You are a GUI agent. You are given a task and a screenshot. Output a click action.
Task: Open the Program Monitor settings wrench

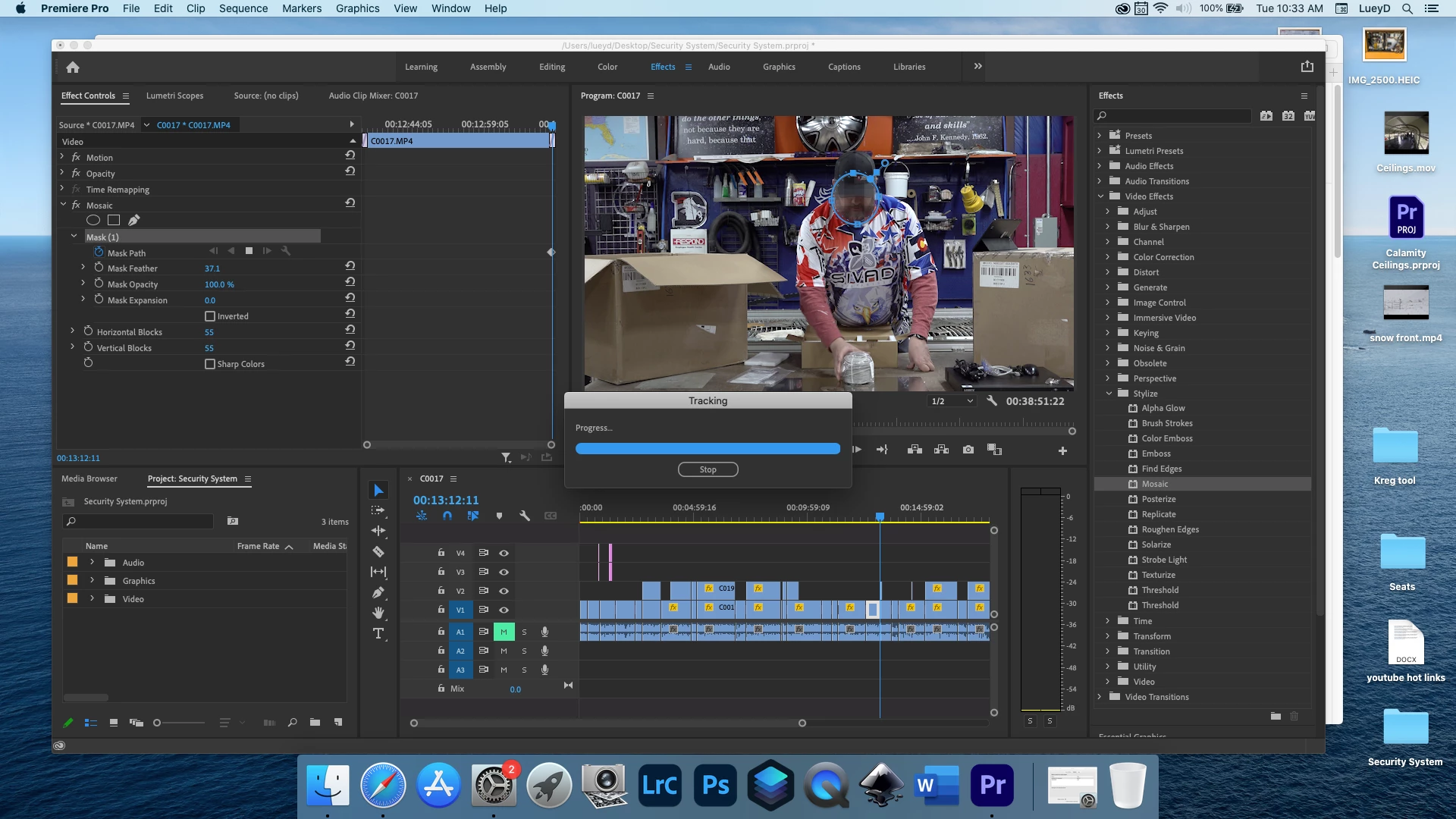pyautogui.click(x=991, y=401)
